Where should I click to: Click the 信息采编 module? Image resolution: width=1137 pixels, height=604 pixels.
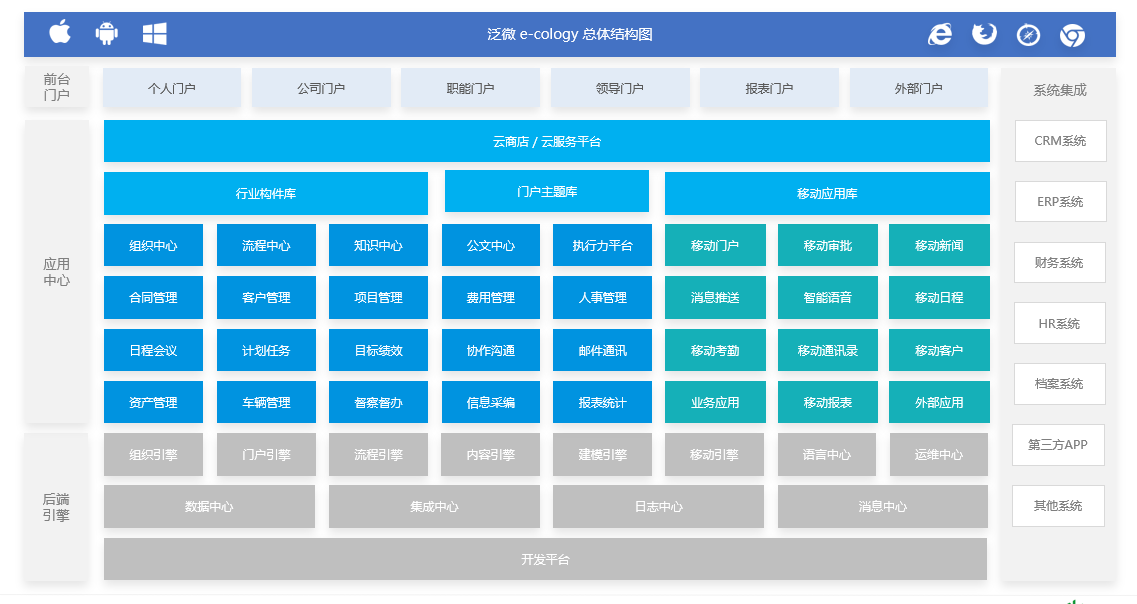(x=491, y=402)
